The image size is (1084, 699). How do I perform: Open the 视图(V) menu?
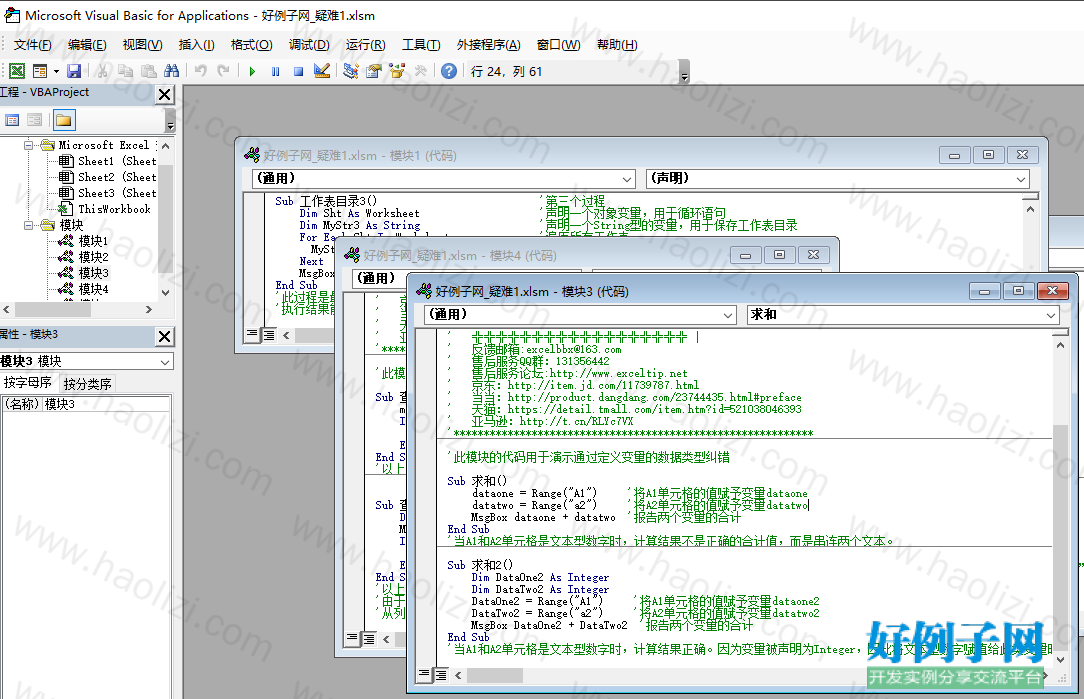[x=142, y=45]
